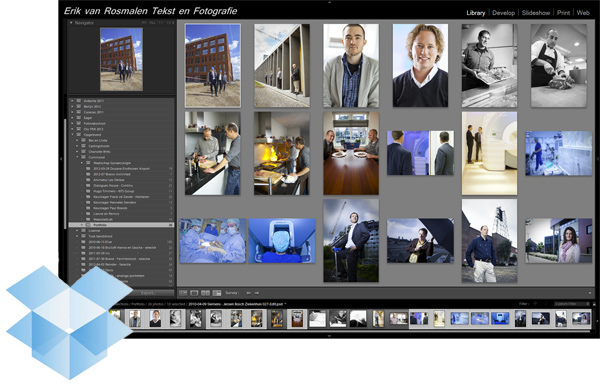Open the Print module
Screen dimensions: 600x391
563,13
